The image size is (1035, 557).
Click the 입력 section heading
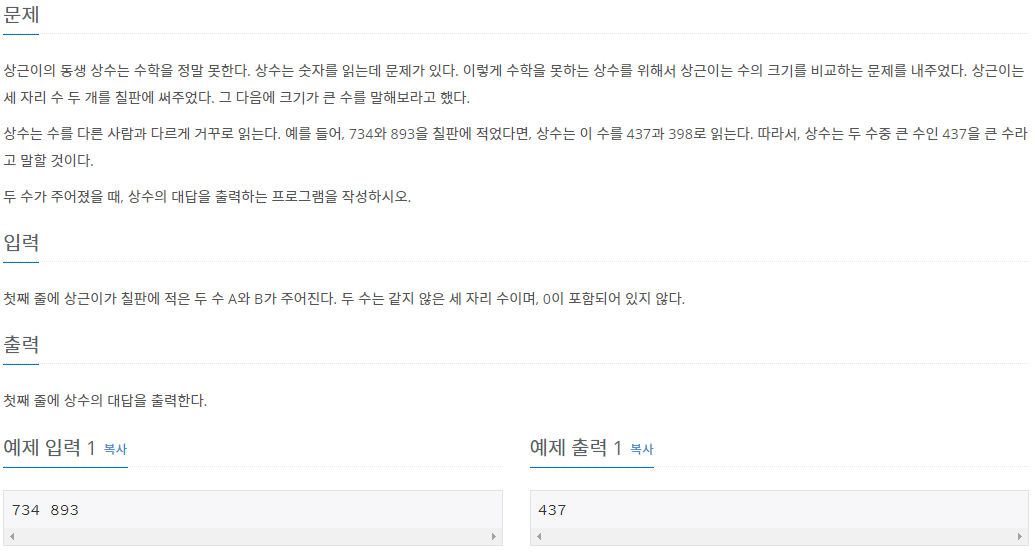click(x=21, y=244)
